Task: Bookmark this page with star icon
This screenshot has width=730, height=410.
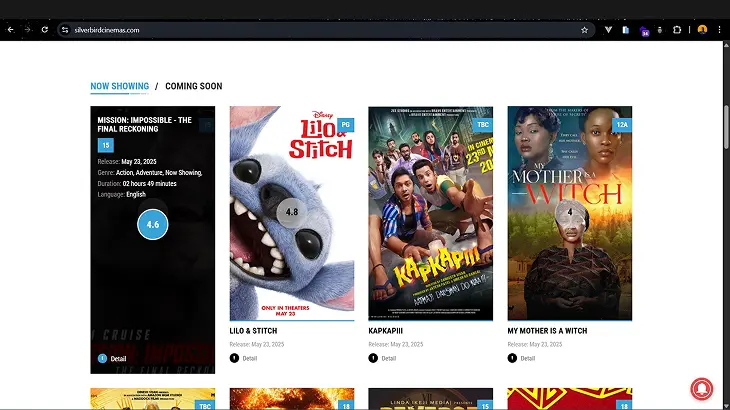Action: (x=584, y=30)
